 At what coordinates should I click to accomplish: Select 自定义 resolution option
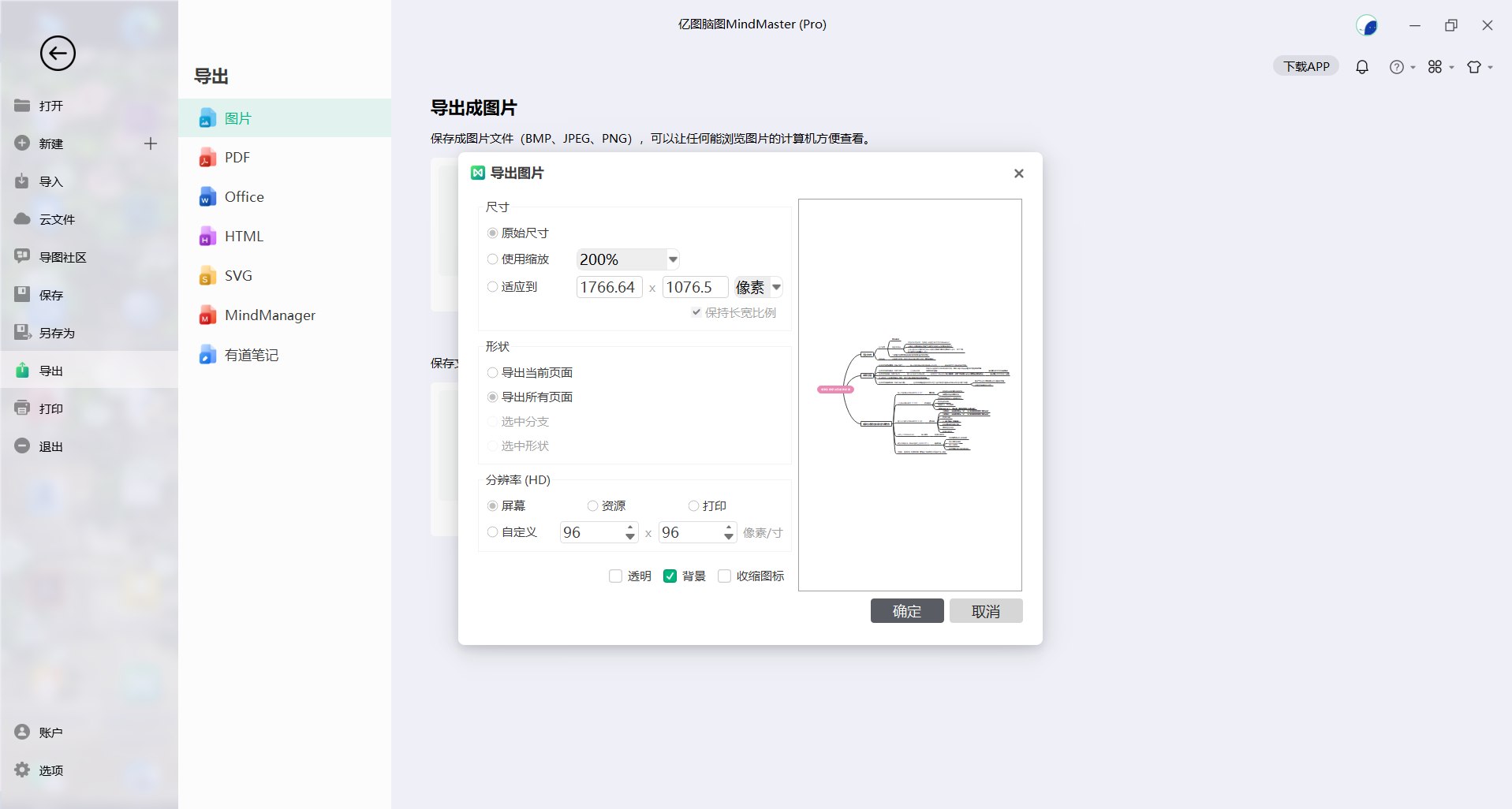point(492,532)
